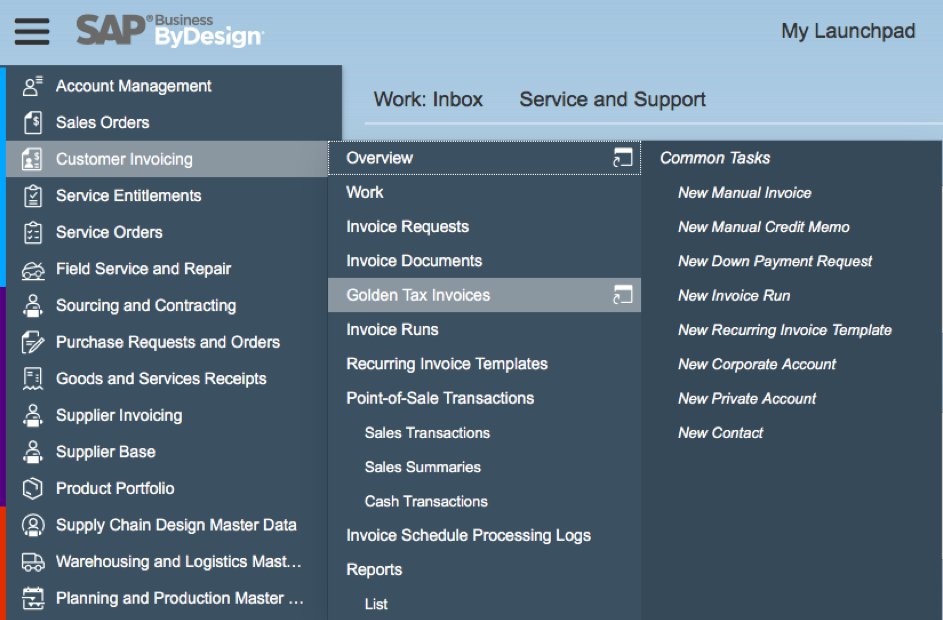The image size is (943, 620).
Task: Select Golden Tax Invoices
Action: 418,295
